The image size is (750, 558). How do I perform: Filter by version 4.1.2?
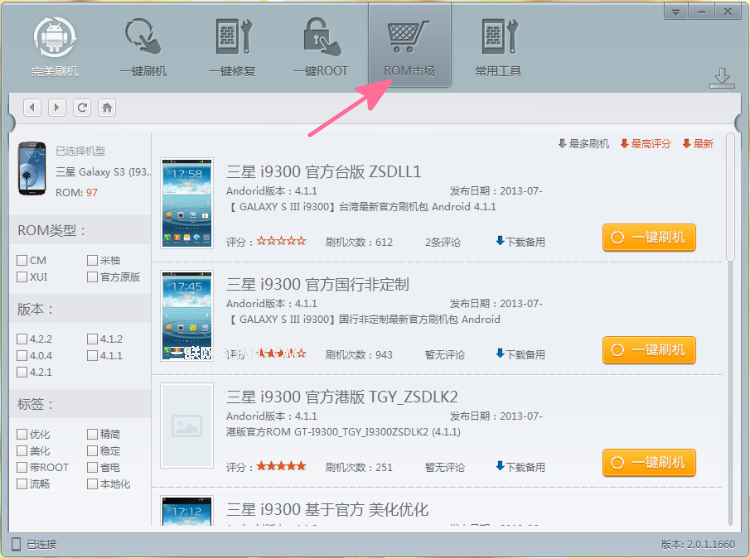pyautogui.click(x=93, y=339)
